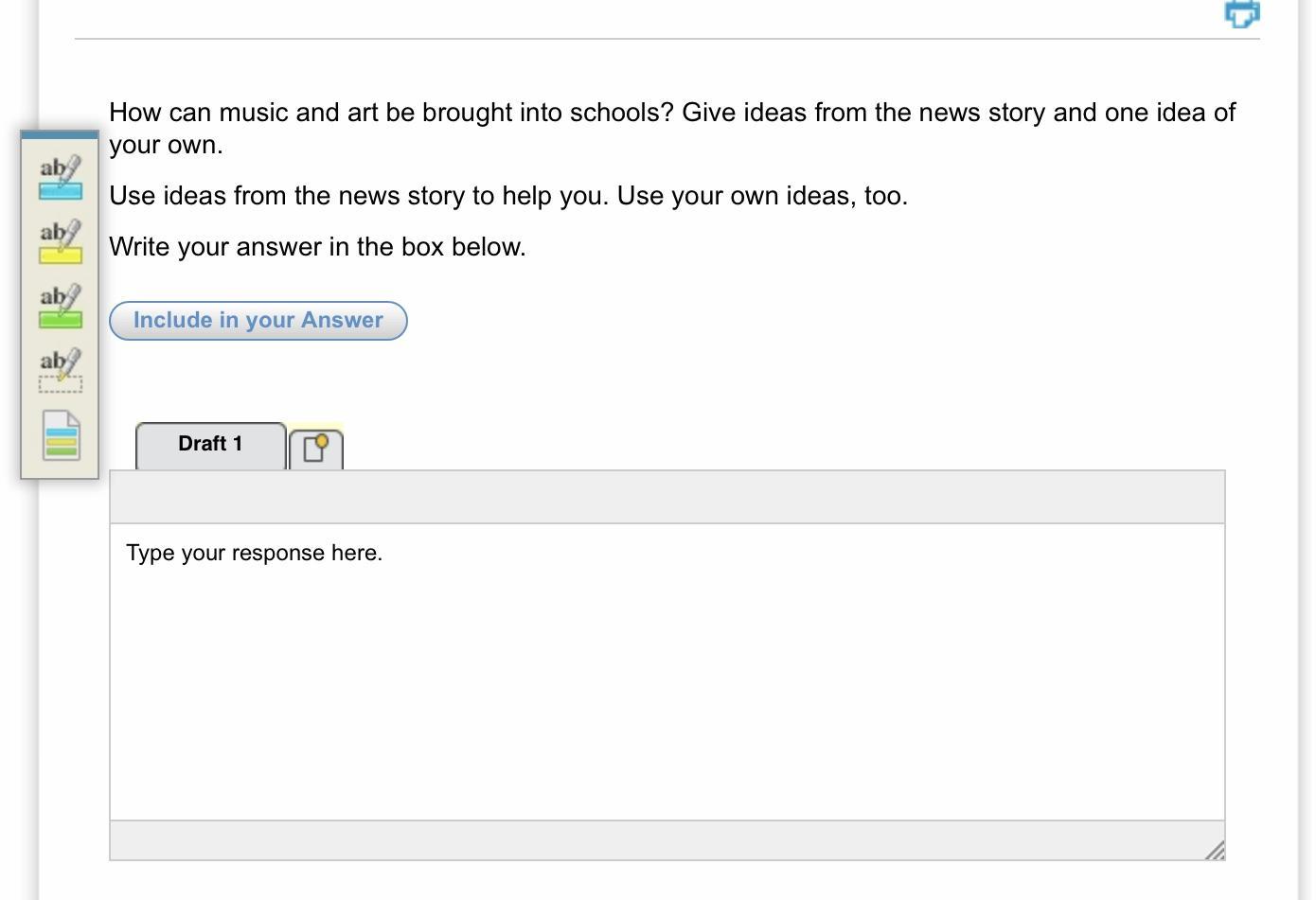
Task: Choose the highlight eraser tool
Action: [60, 368]
